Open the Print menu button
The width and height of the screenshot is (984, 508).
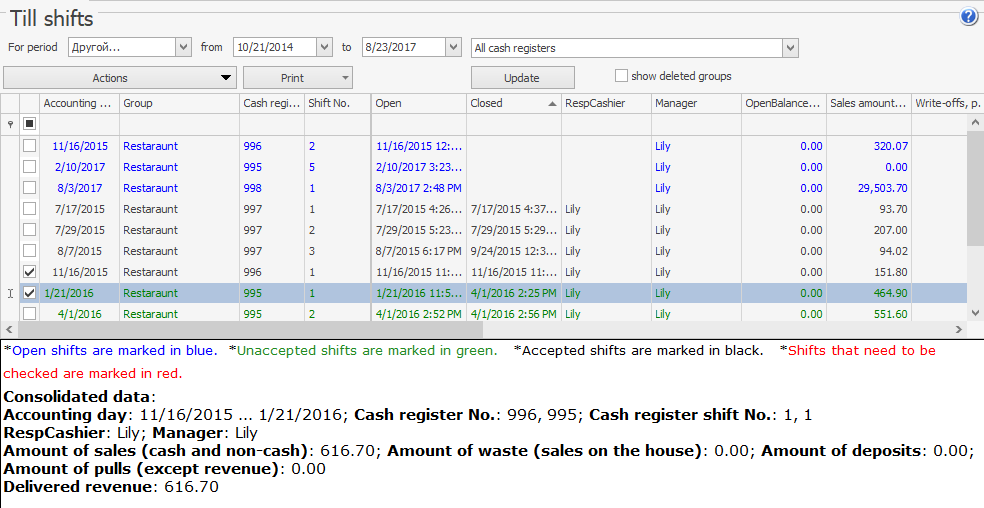click(x=298, y=78)
